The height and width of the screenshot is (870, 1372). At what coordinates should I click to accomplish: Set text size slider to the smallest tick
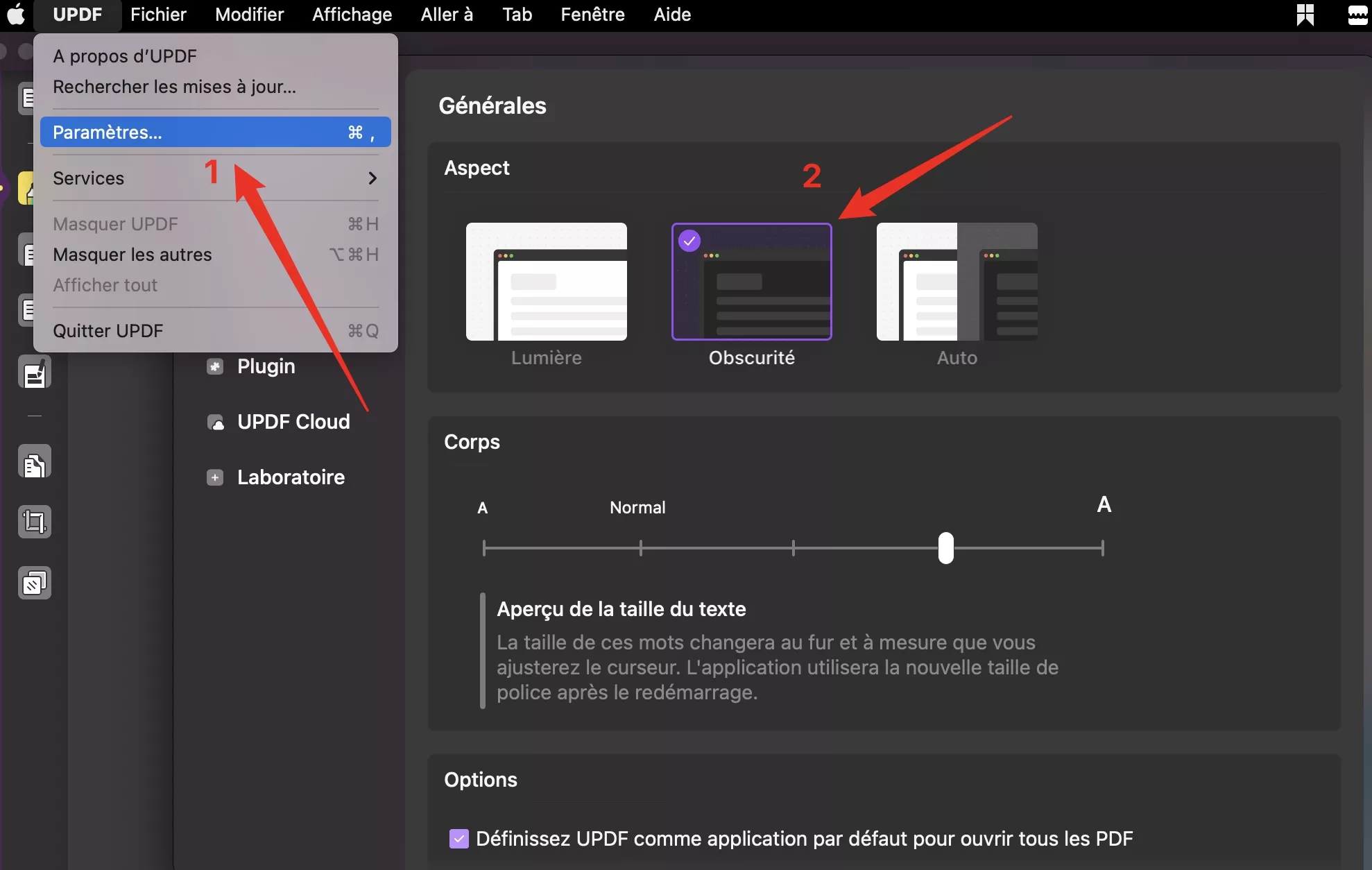[x=484, y=548]
